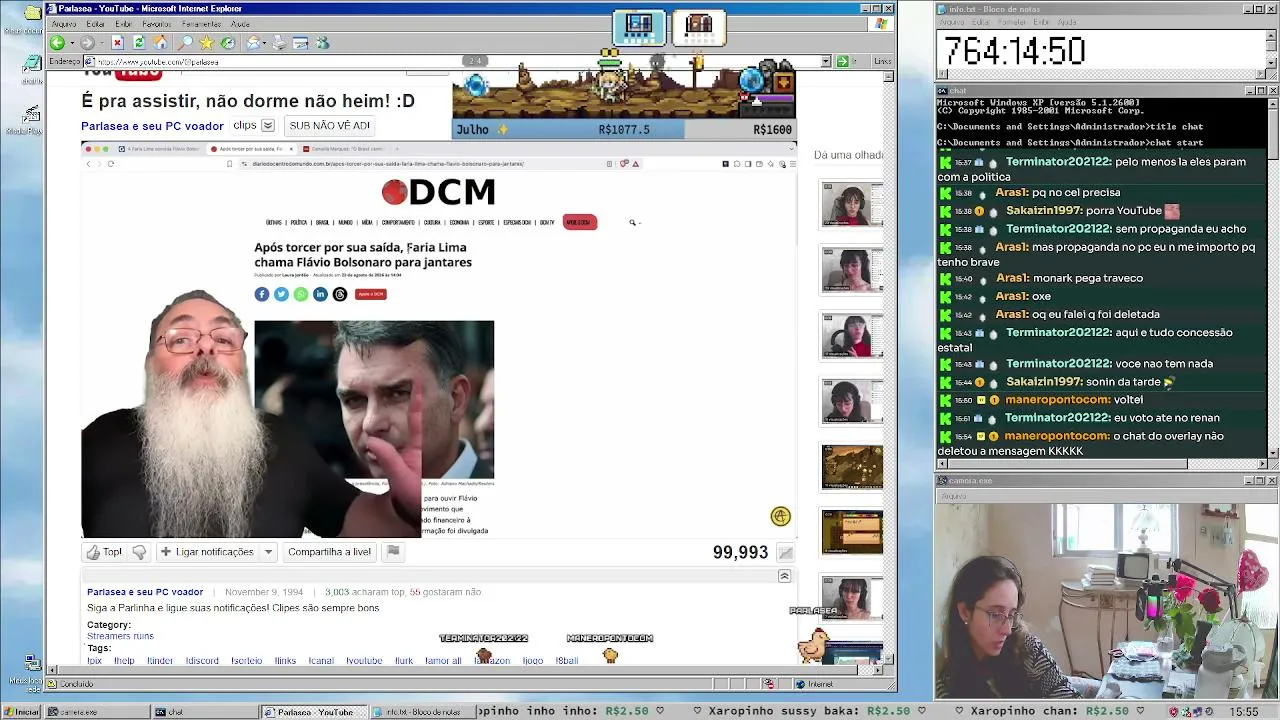
Task: Click the thumbs-down dislike icon
Action: click(139, 552)
